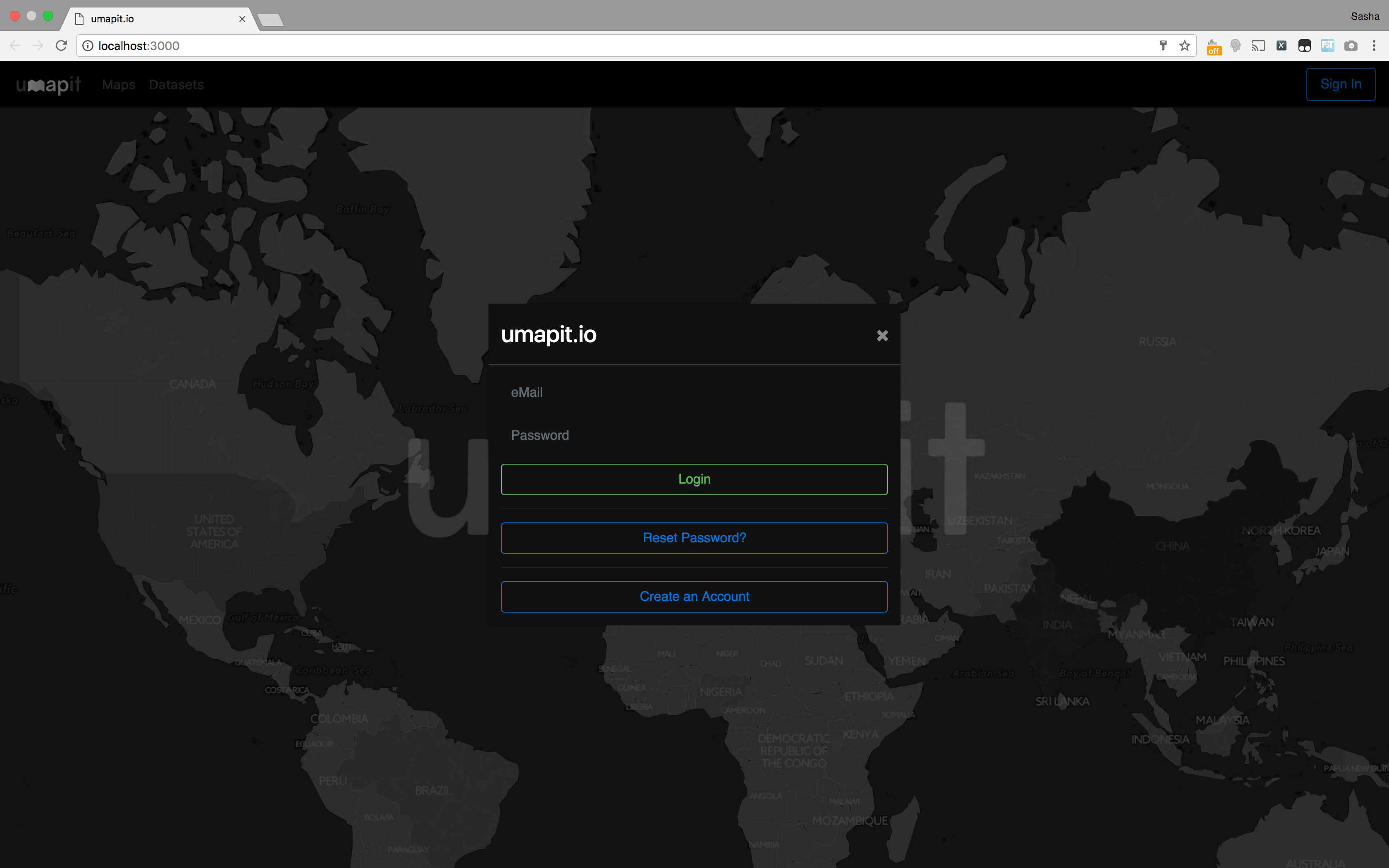
Task: Go to Maps in the navigation bar
Action: coord(118,85)
